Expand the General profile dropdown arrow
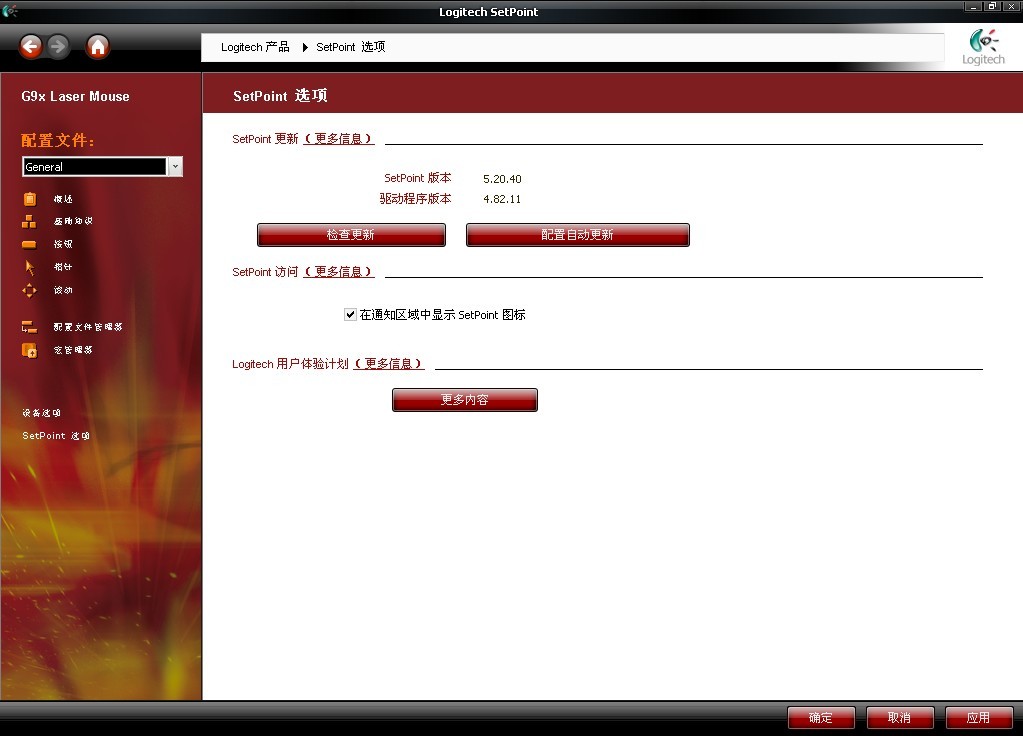This screenshot has height=736, width=1023. (176, 166)
